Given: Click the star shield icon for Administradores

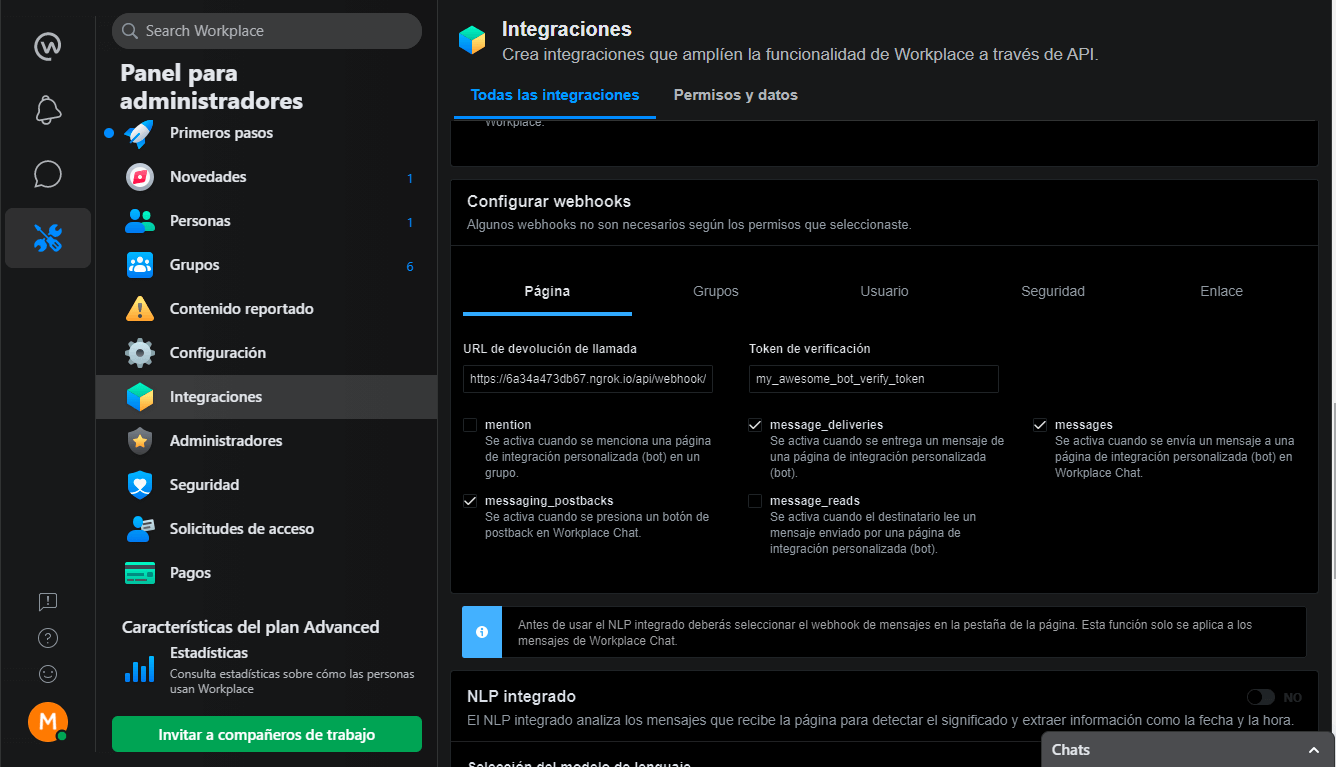Looking at the screenshot, I should pos(140,441).
